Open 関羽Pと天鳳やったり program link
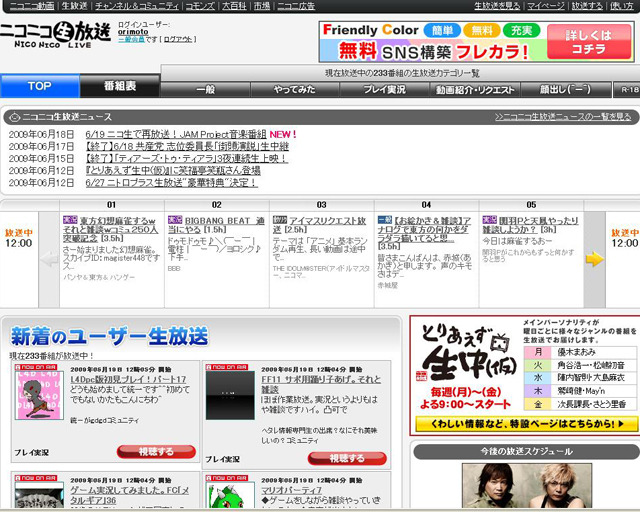640x512 pixels. tap(531, 225)
